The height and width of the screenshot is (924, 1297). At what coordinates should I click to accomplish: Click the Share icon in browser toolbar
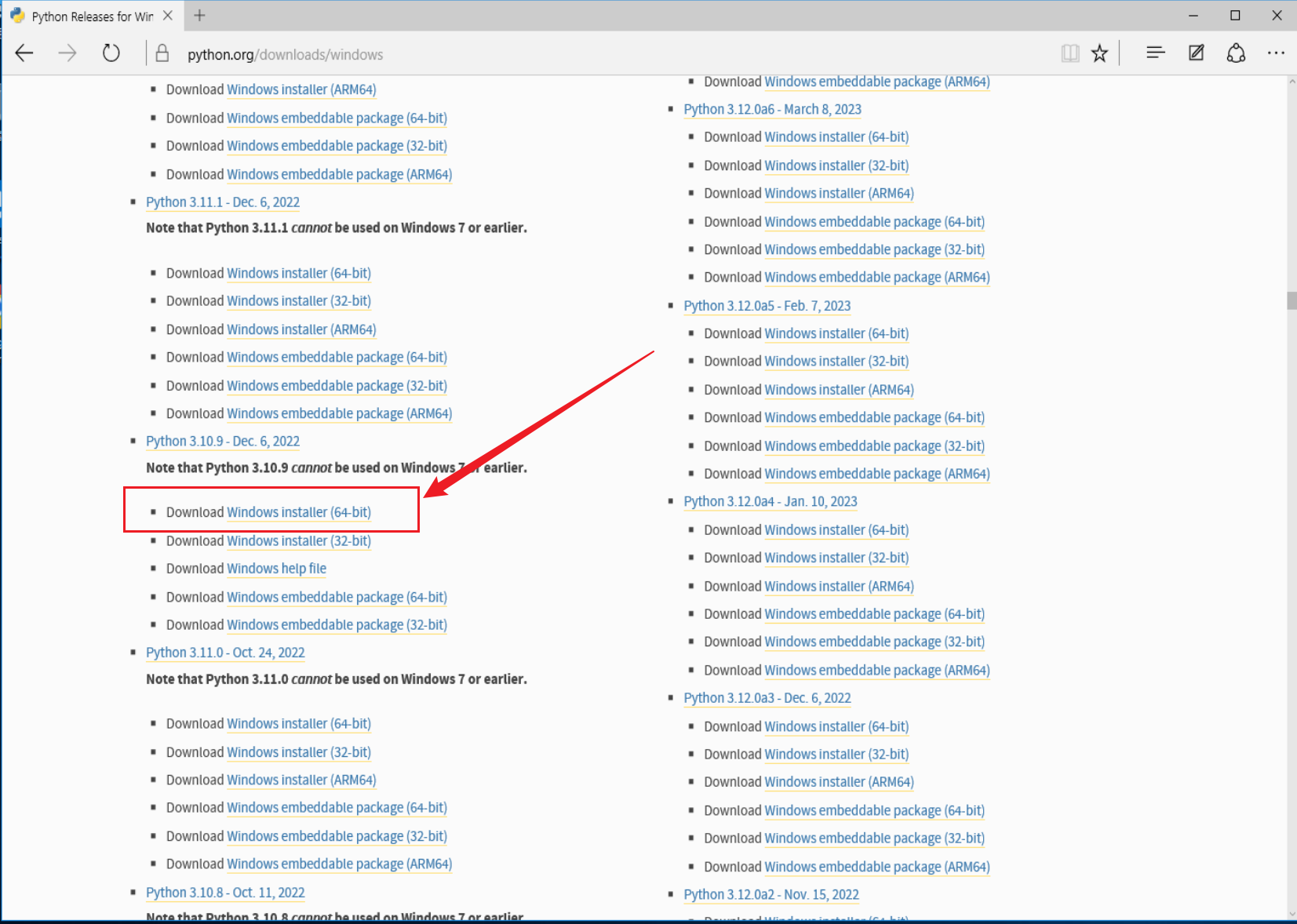[x=1237, y=53]
